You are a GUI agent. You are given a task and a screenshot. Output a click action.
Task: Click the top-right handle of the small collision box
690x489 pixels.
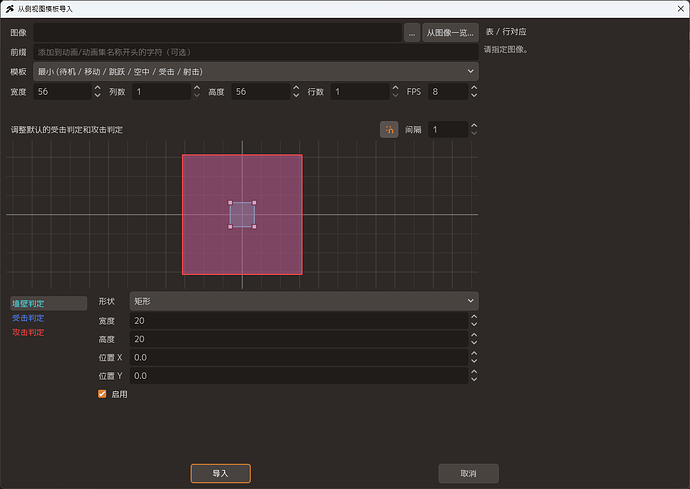pyautogui.click(x=254, y=202)
